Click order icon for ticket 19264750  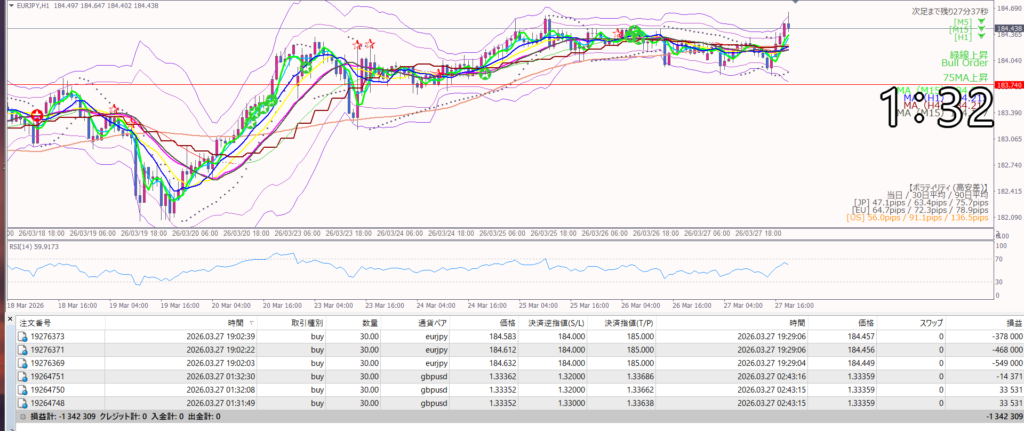click(23, 389)
